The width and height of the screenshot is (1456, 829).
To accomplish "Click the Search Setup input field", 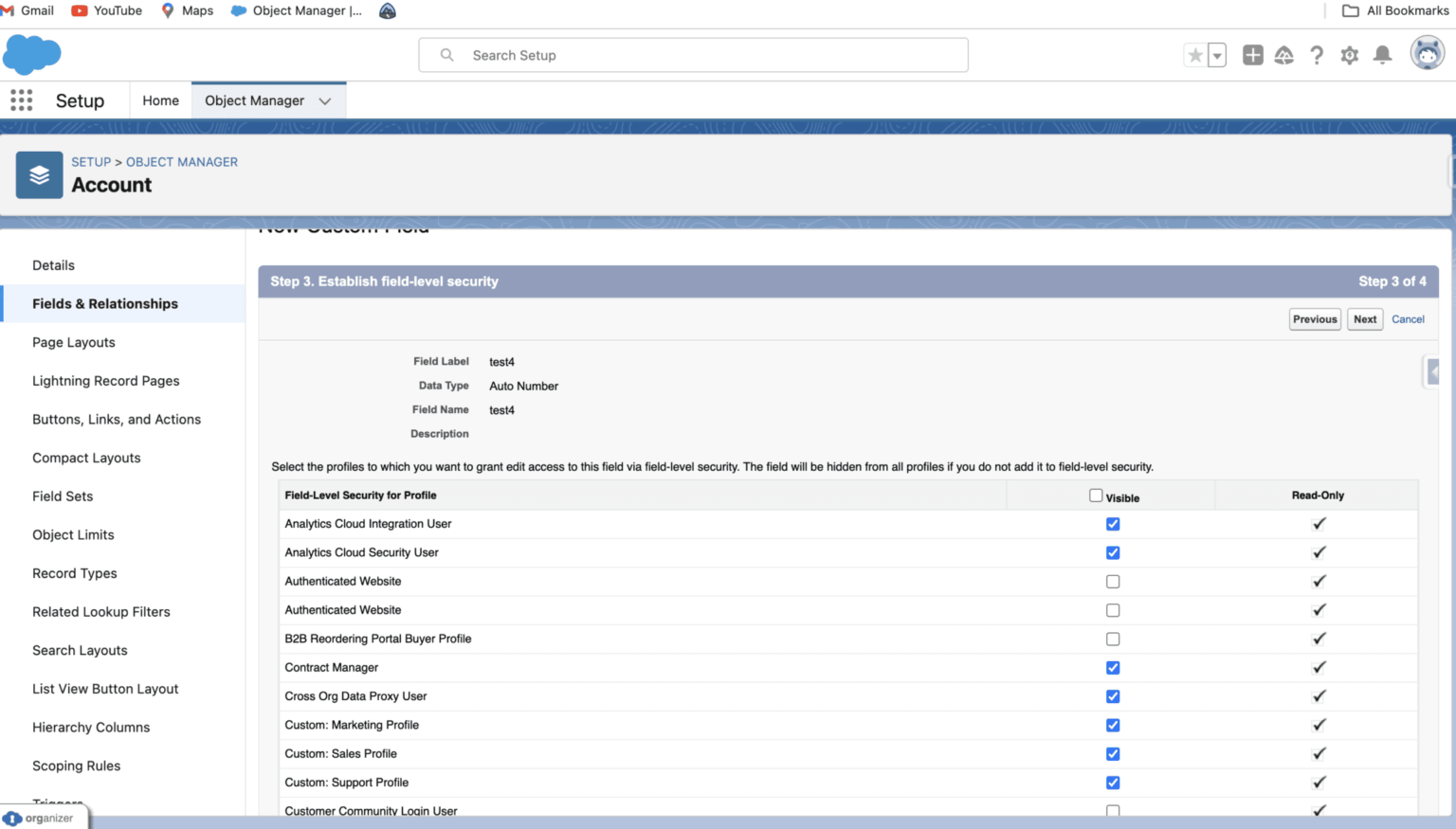I will click(693, 55).
